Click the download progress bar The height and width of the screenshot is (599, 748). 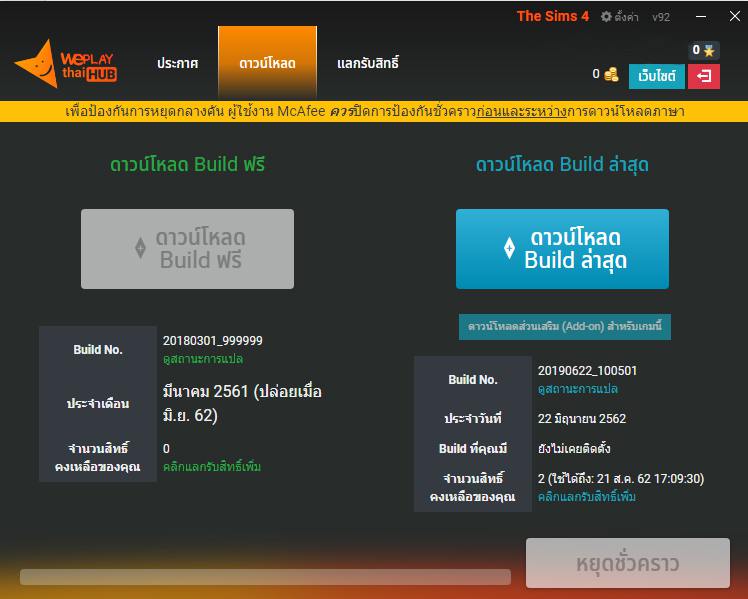pyautogui.click(x=265, y=577)
